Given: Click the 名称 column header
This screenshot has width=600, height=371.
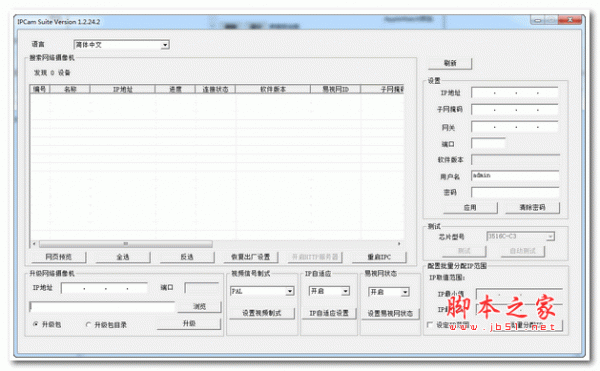Looking at the screenshot, I should click(x=70, y=89).
